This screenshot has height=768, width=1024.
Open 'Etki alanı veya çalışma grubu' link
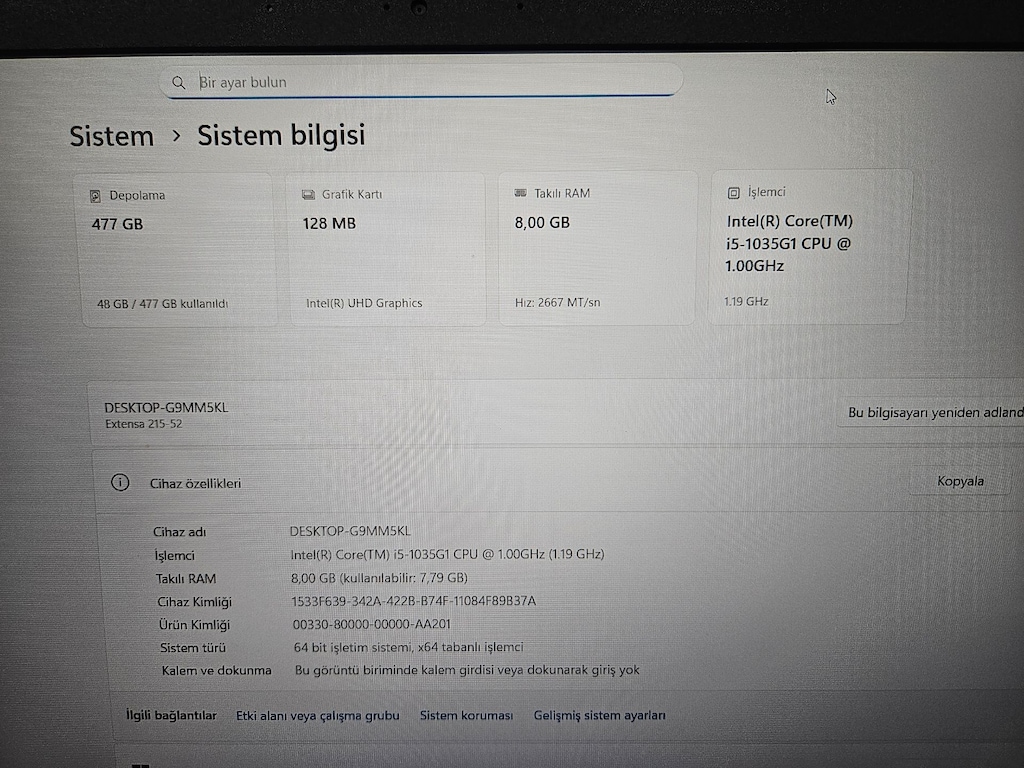pyautogui.click(x=317, y=716)
